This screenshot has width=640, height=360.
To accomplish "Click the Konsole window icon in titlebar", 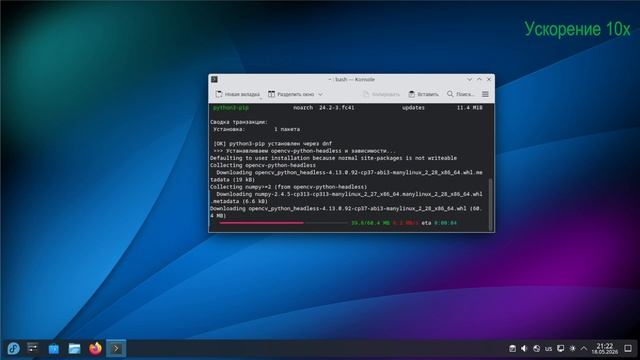I will (214, 79).
